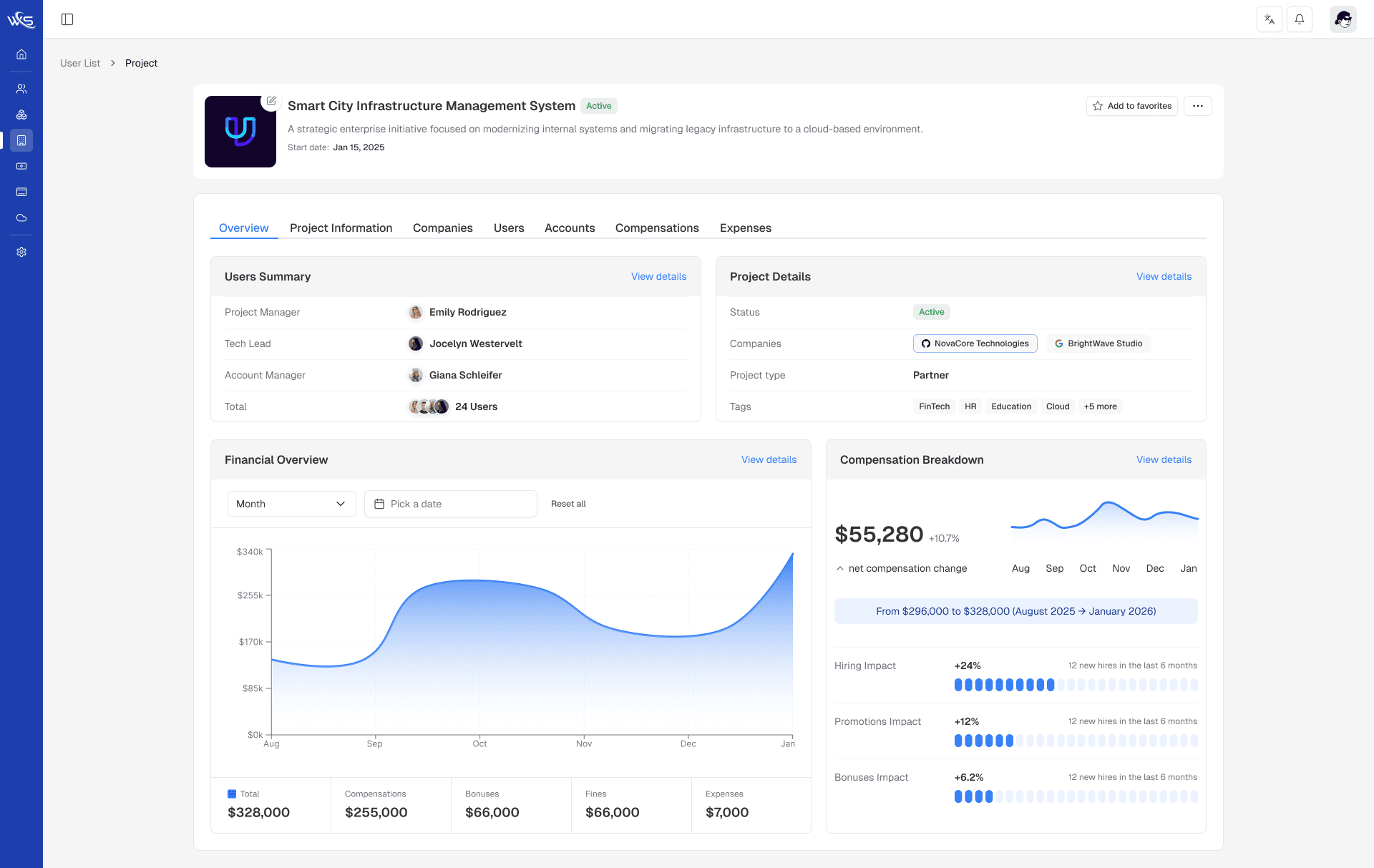
Task: Collapse the net compensation change chevron
Action: pyautogui.click(x=840, y=568)
